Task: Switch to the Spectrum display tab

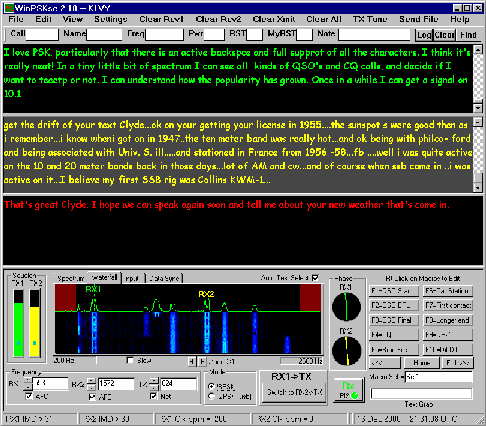Action: pos(71,278)
